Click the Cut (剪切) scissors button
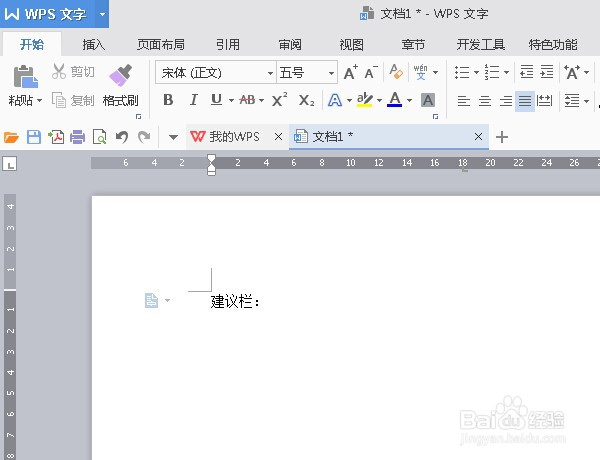The image size is (600, 460). 73,72
